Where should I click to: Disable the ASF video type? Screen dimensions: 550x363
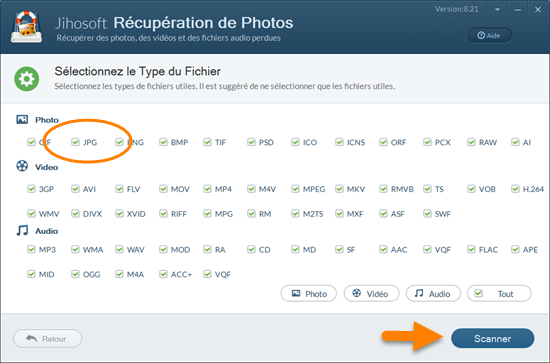tap(383, 214)
